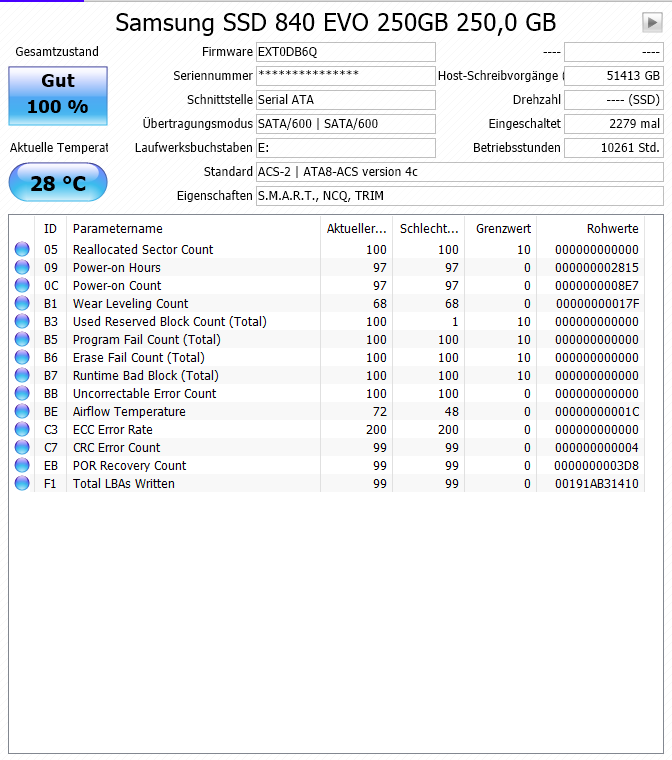672x760 pixels.
Task: Click the current value 200 of ECC Error Rate
Action: tap(376, 429)
